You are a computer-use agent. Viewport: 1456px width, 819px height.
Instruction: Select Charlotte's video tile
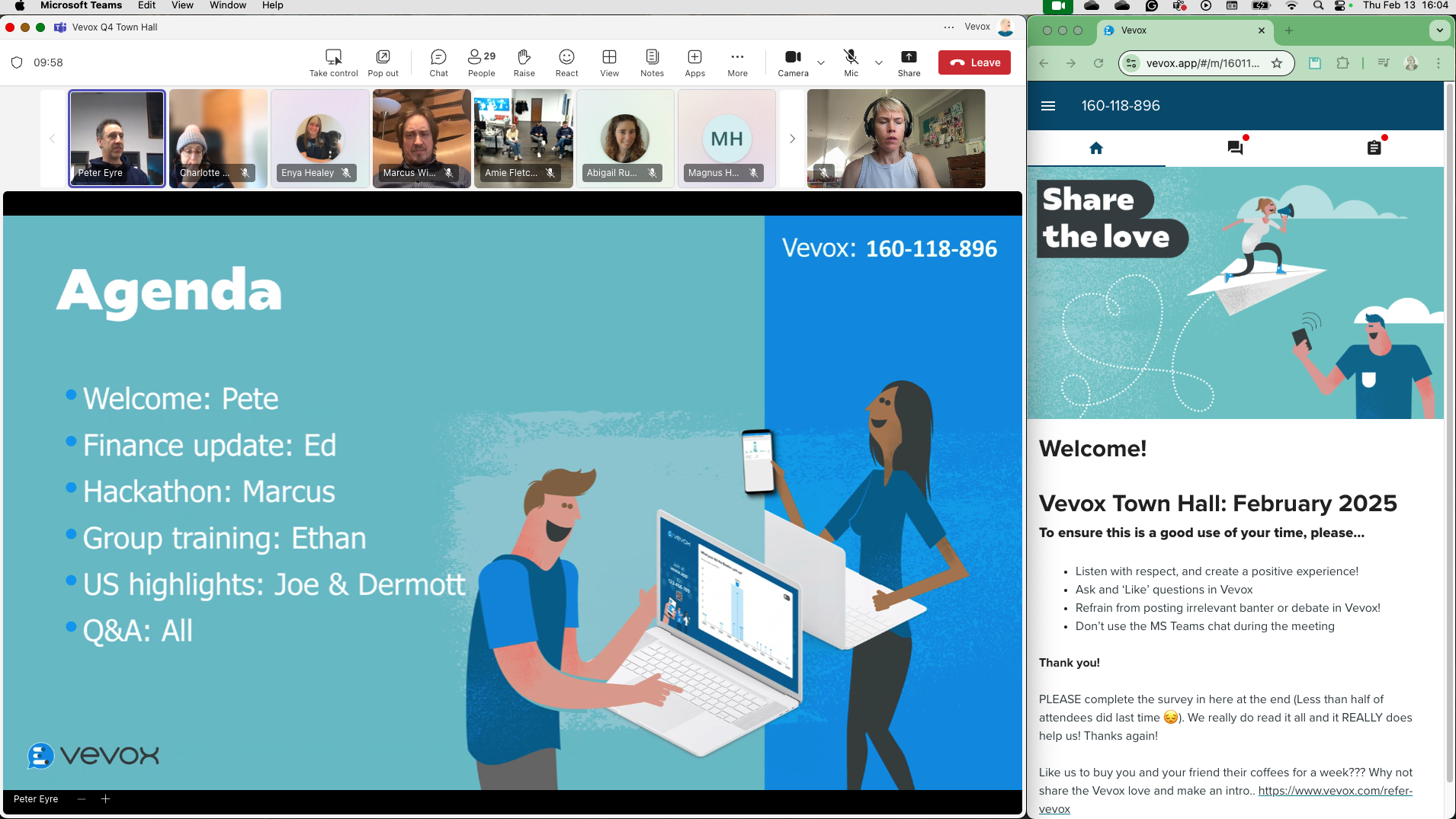coord(218,139)
